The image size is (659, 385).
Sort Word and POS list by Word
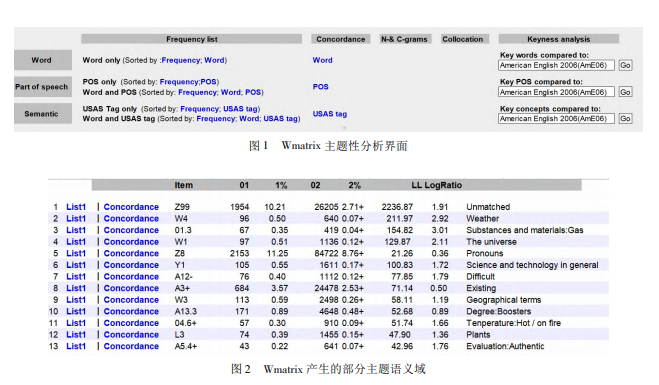pyautogui.click(x=231, y=92)
